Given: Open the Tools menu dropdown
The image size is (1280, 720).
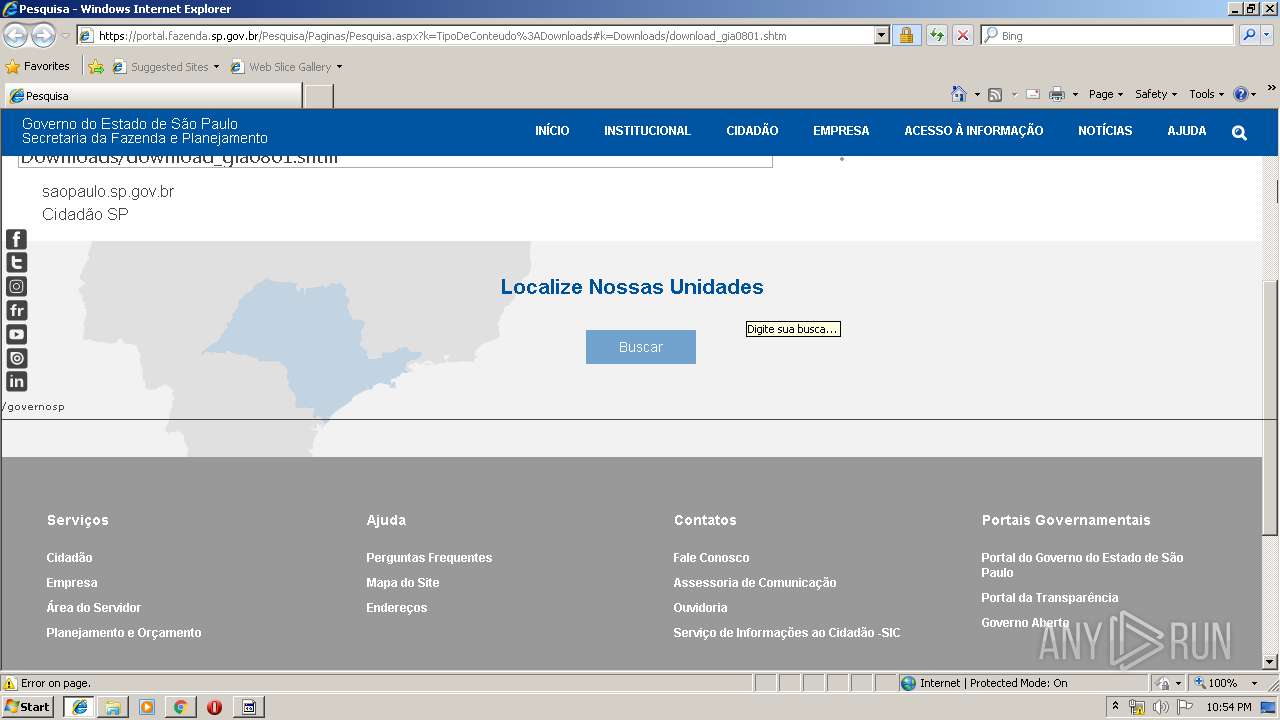Looking at the screenshot, I should tap(1207, 94).
